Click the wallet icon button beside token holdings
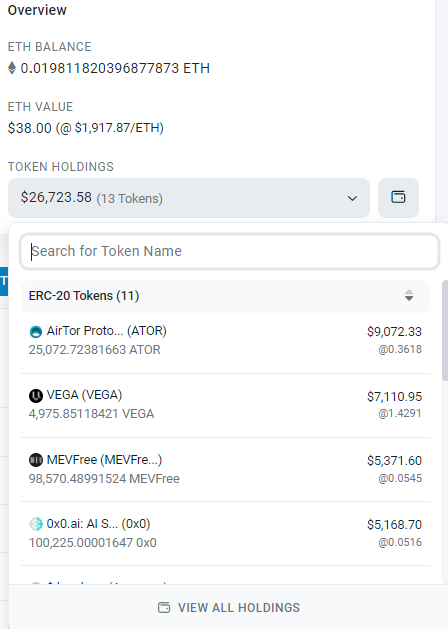 [398, 198]
